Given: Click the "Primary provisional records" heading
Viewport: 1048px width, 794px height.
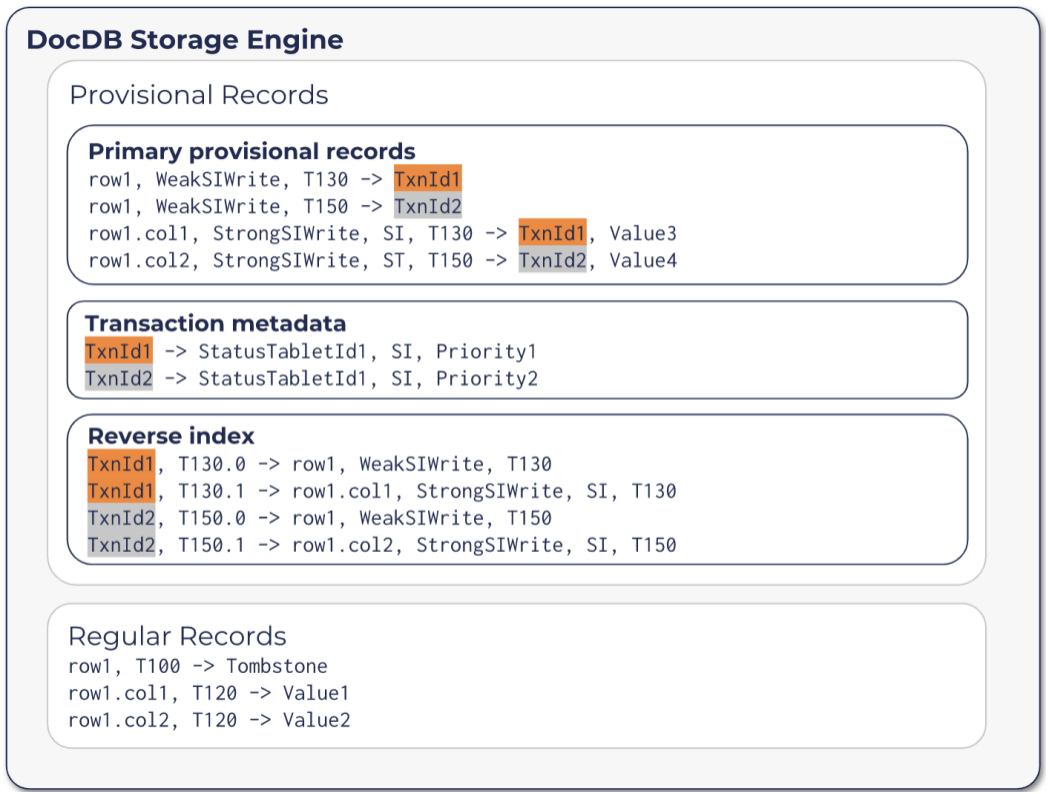Looking at the screenshot, I should (x=252, y=151).
